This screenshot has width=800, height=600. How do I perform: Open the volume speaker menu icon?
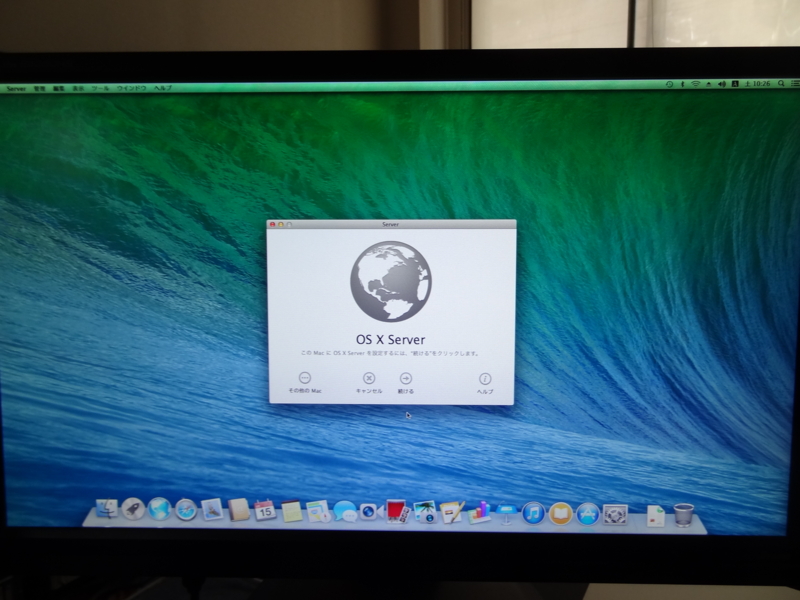(721, 84)
